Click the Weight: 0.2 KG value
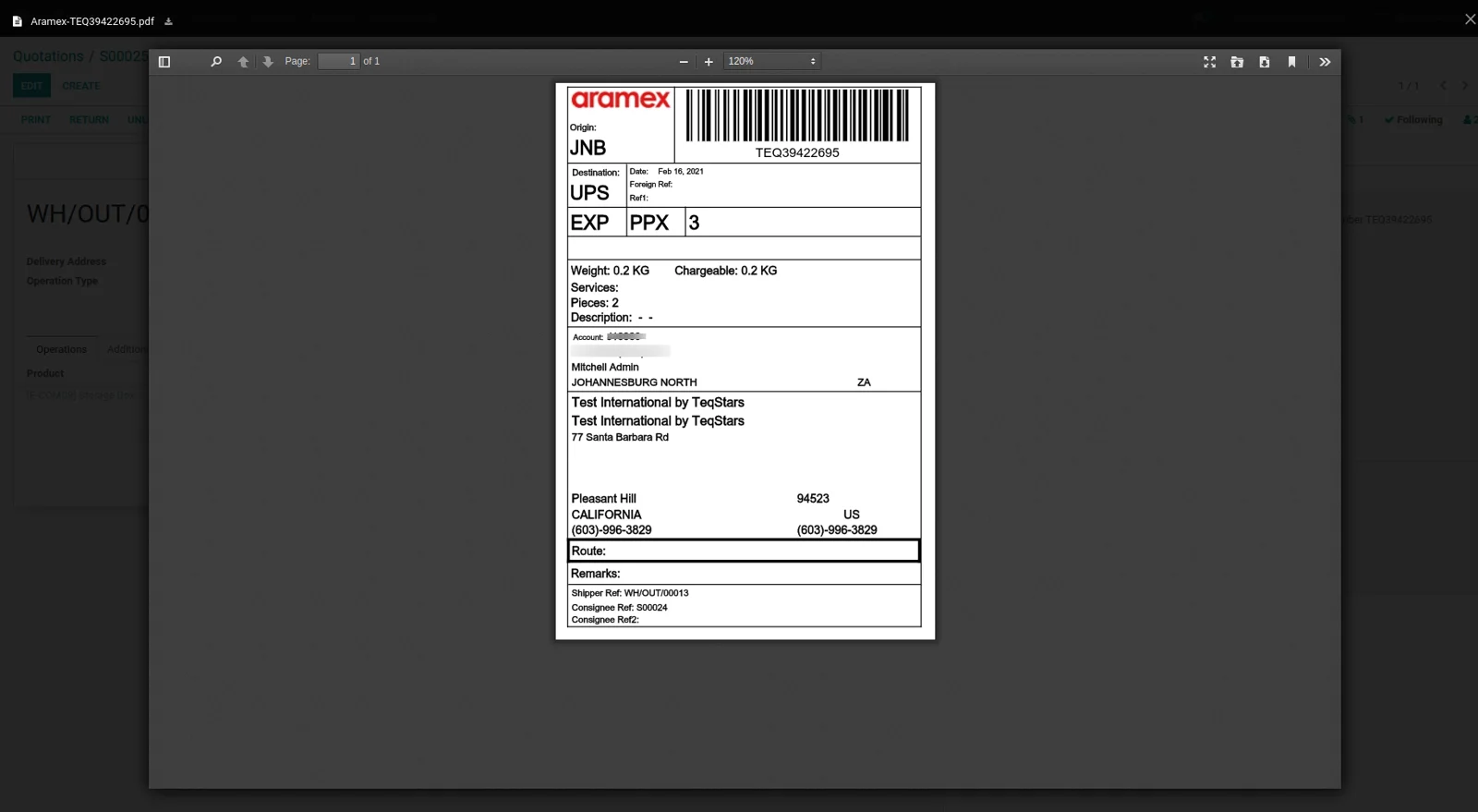 (610, 271)
